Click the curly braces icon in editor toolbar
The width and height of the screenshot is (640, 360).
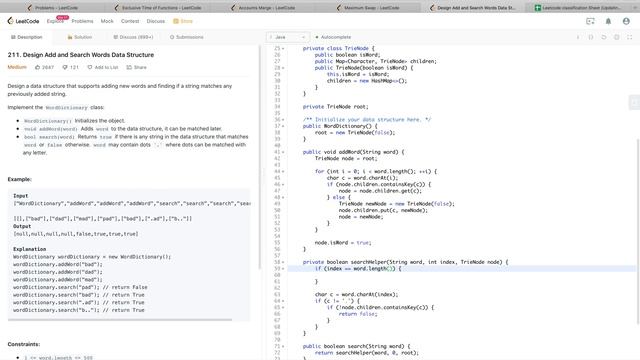click(x=591, y=37)
